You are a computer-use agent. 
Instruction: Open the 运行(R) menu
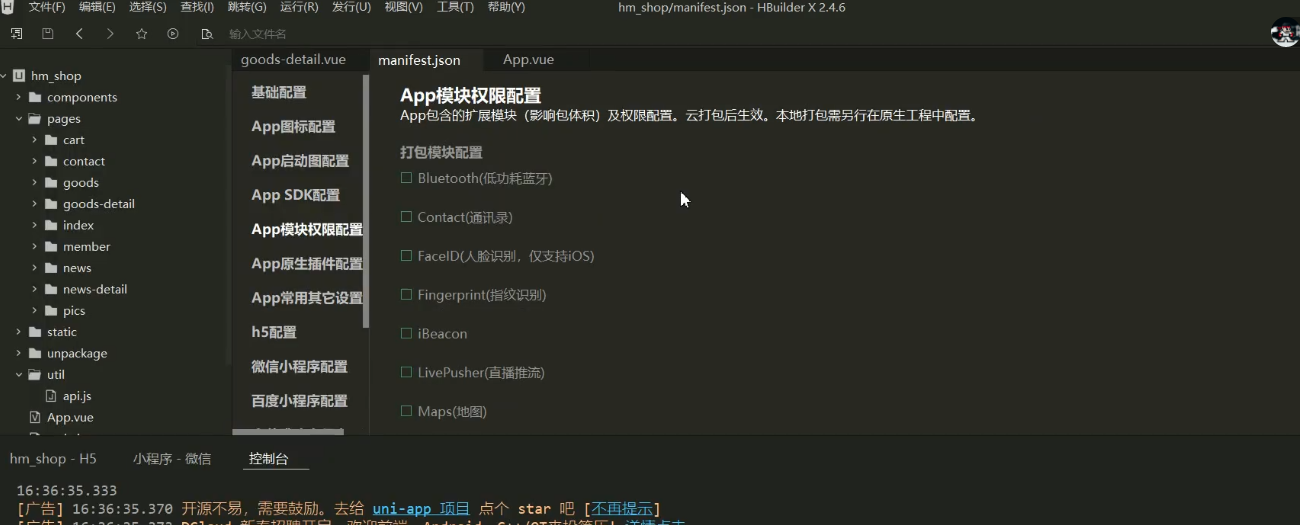coord(299,7)
